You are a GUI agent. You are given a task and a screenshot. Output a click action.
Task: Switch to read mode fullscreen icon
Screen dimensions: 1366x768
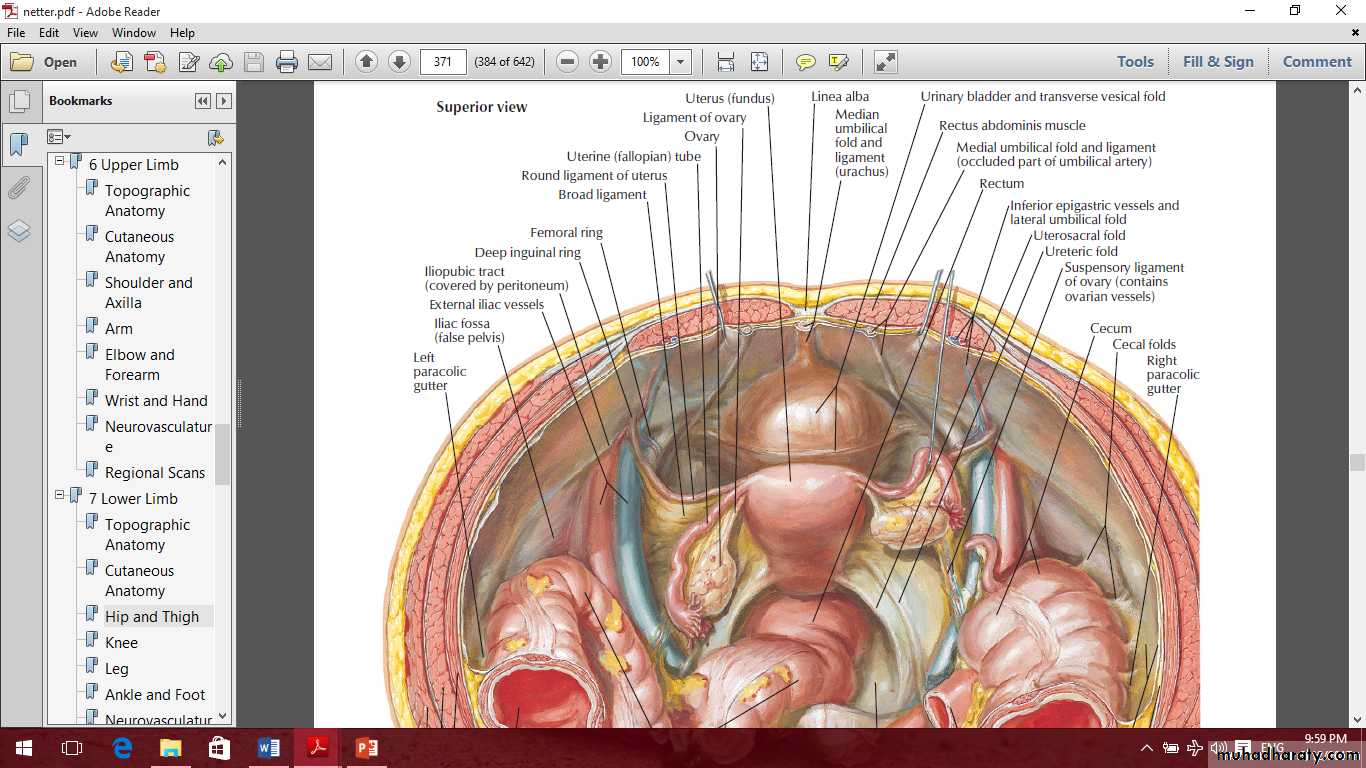(x=885, y=62)
